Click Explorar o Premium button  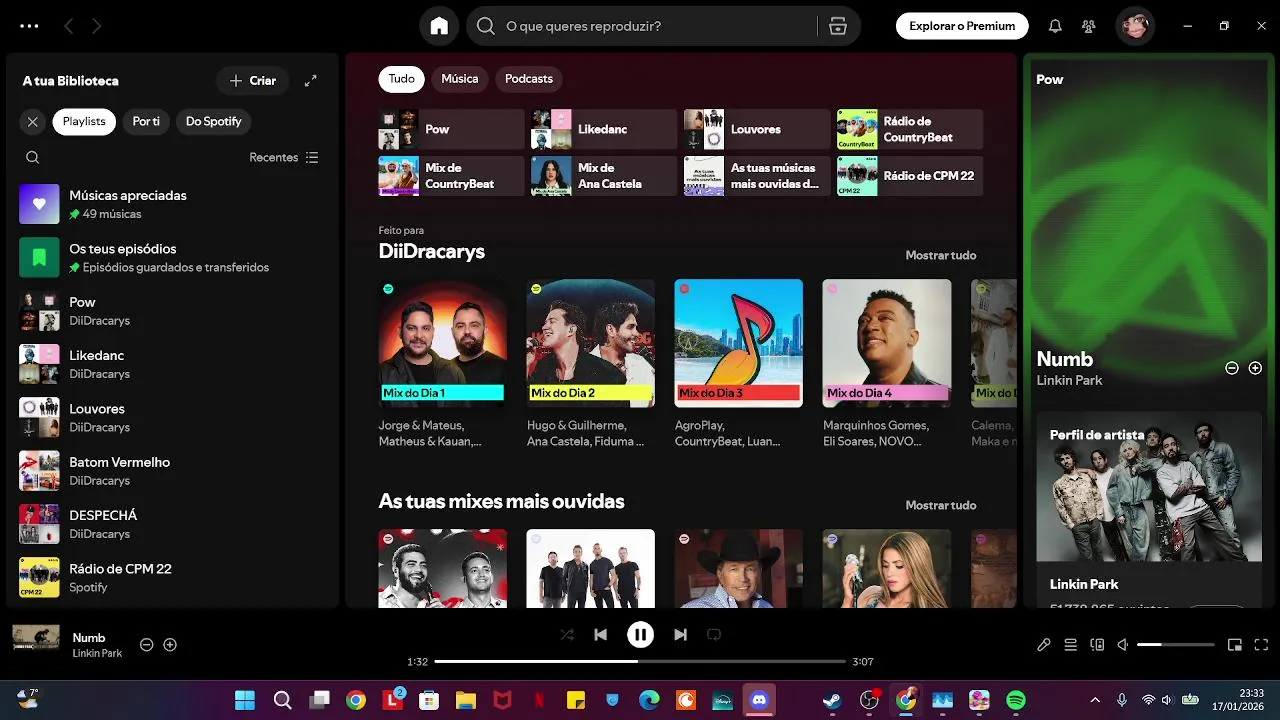[962, 26]
